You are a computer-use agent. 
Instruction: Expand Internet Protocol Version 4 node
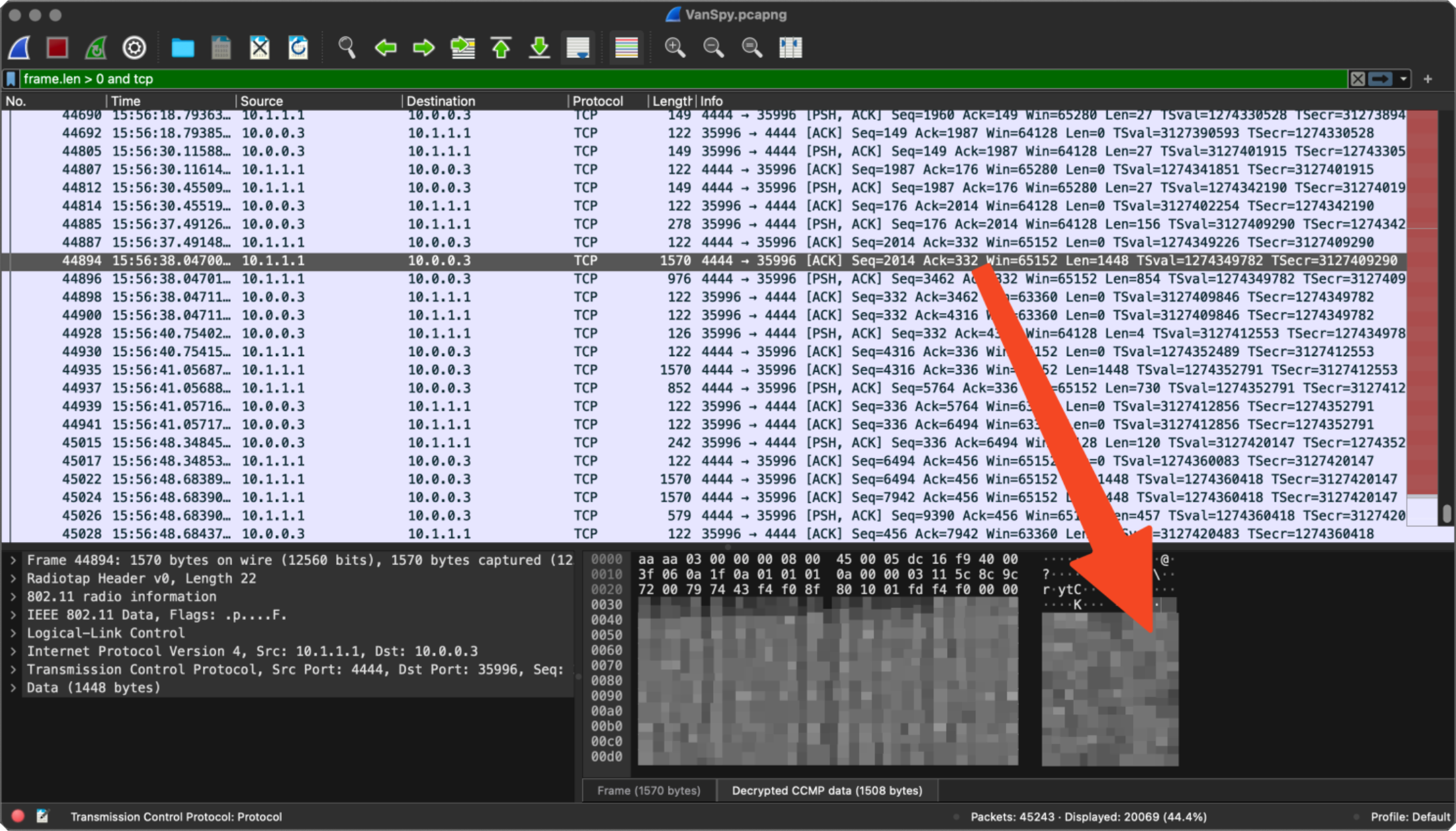[12, 652]
